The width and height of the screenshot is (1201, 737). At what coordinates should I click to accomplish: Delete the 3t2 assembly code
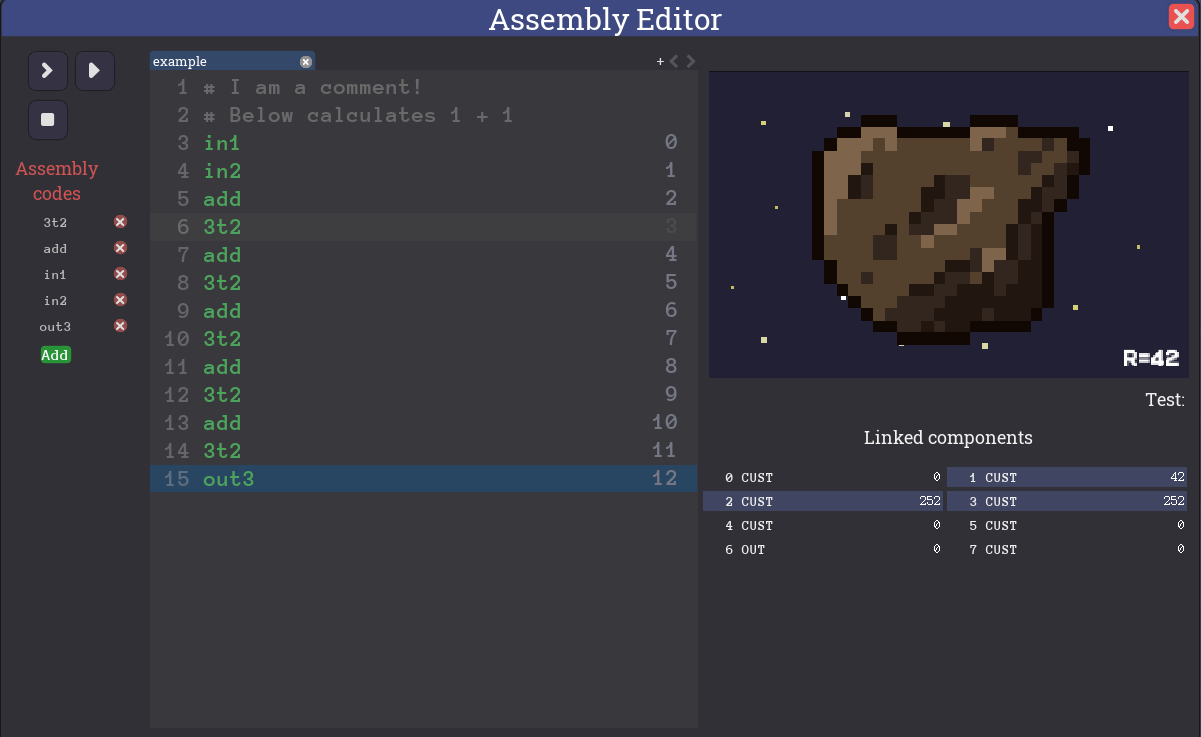tap(120, 222)
